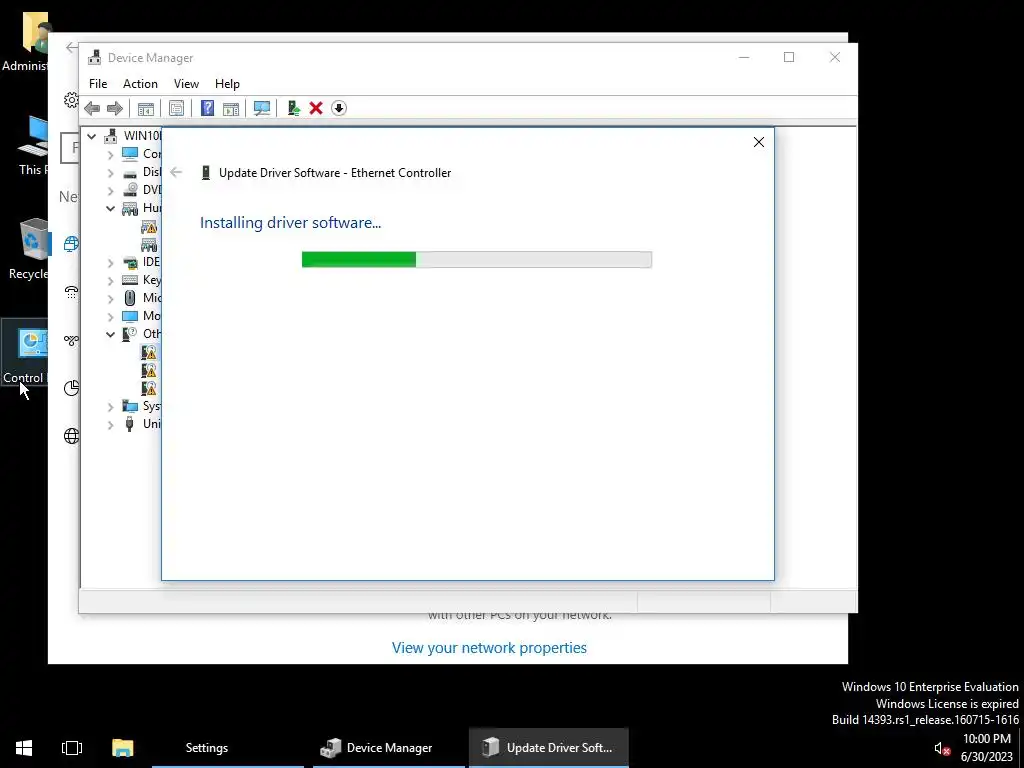This screenshot has height=768, width=1024.
Task: Click View your network properties link
Action: point(489,648)
